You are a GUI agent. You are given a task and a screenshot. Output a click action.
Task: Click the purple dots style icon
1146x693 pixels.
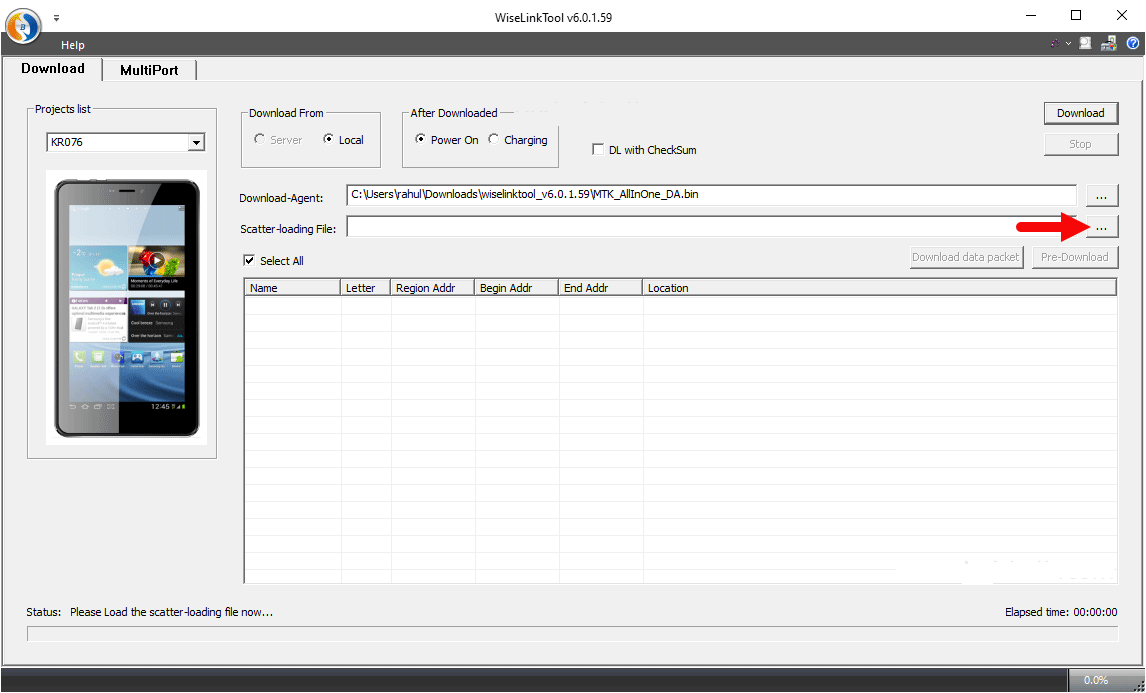[x=1055, y=44]
